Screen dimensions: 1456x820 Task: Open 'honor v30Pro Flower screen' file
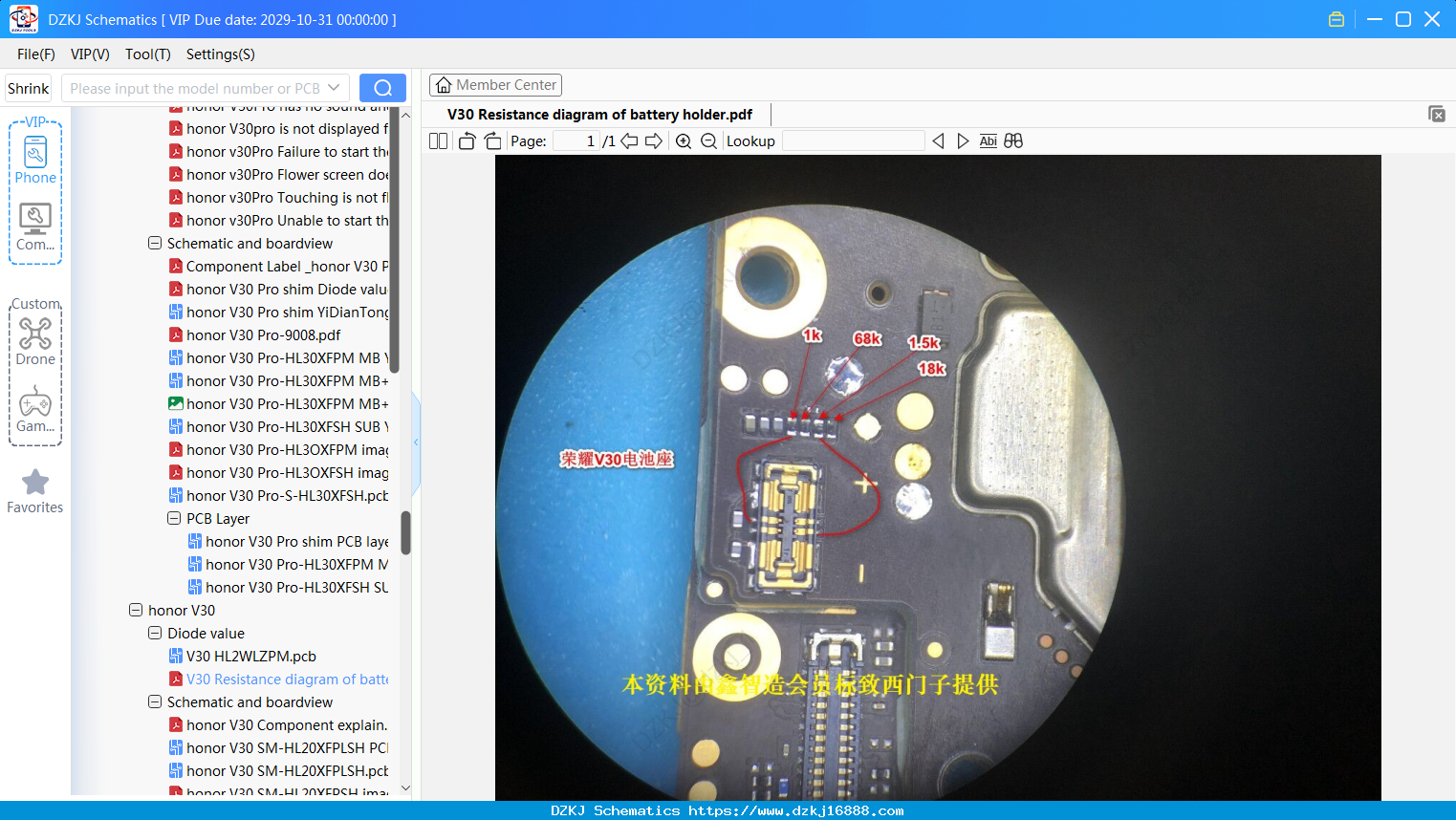(x=288, y=175)
